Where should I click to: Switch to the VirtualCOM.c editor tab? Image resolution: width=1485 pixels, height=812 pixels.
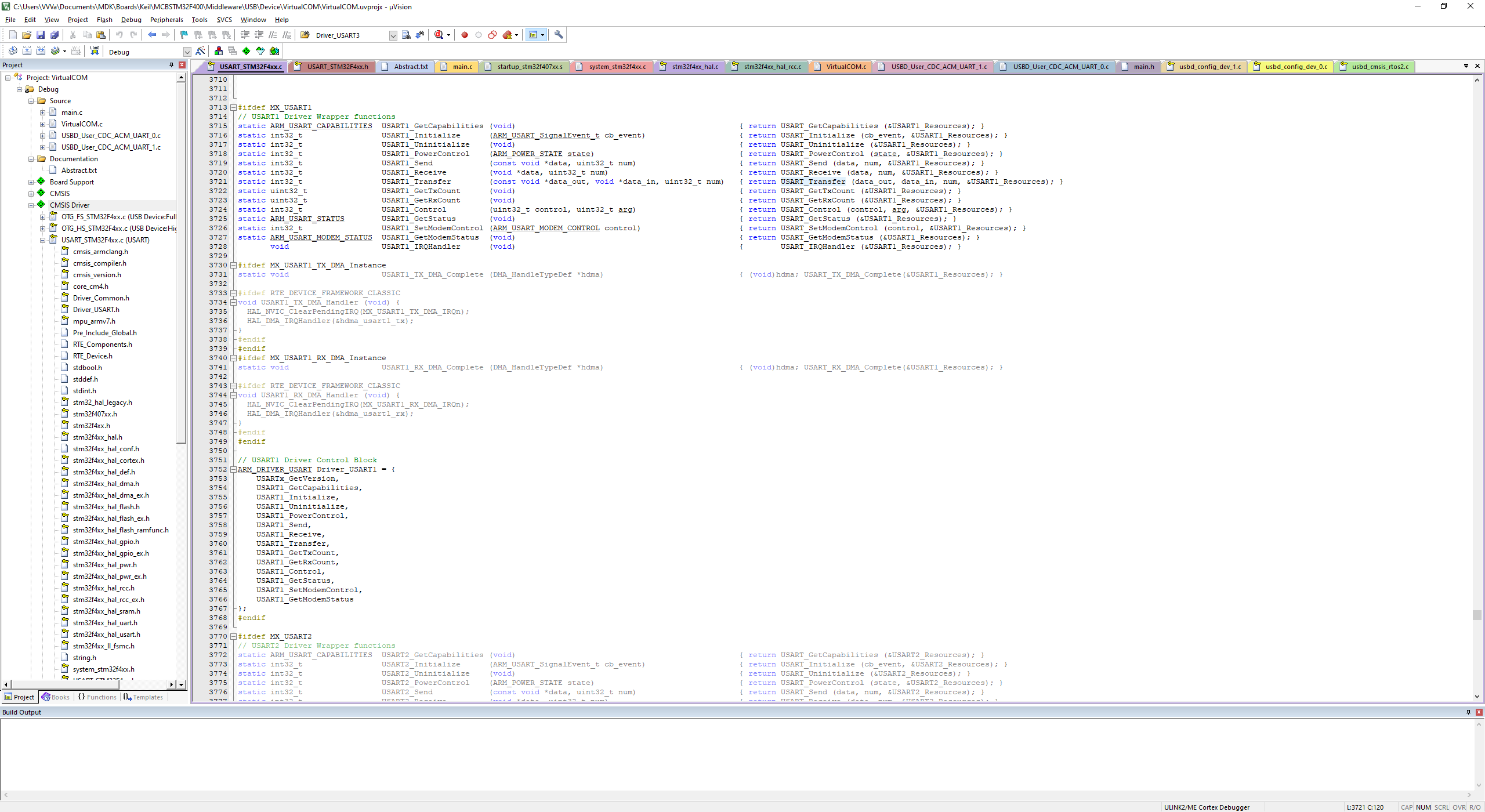[x=845, y=67]
